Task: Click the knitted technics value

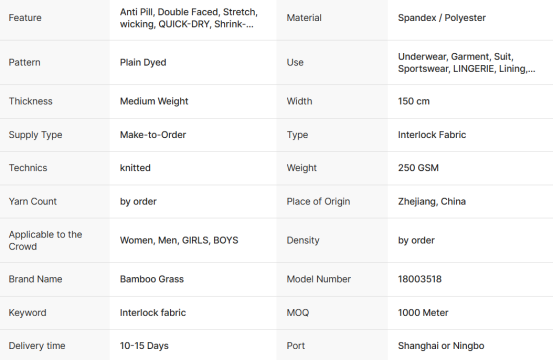Action: pos(135,168)
